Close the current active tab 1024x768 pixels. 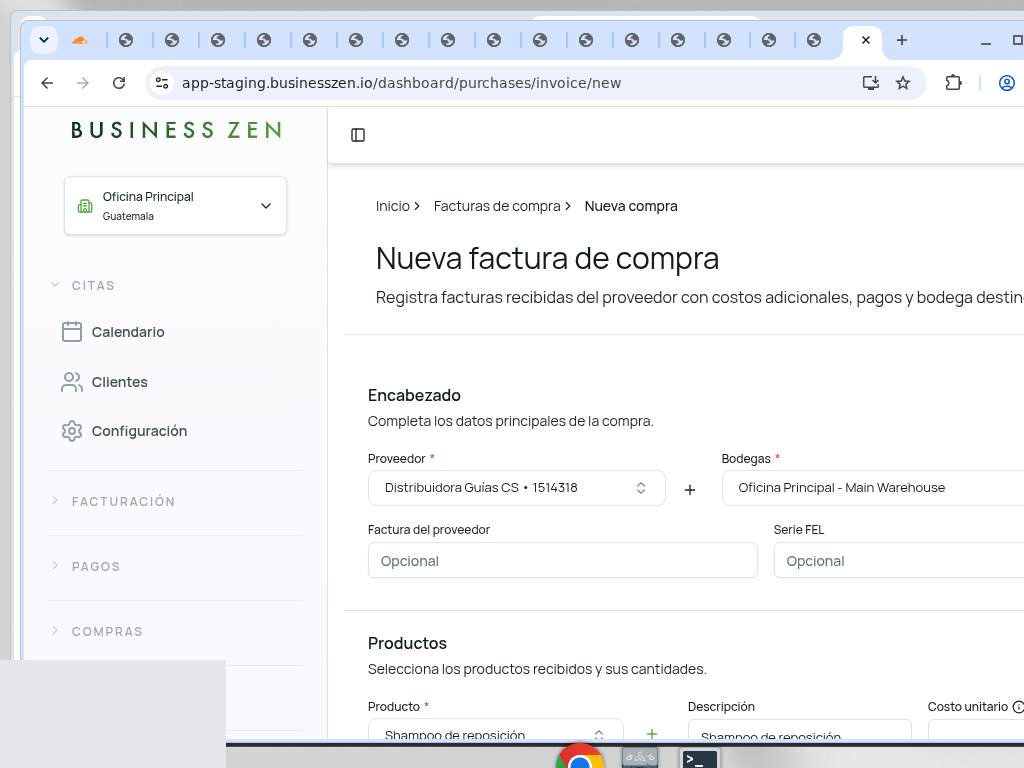pyautogui.click(x=866, y=40)
